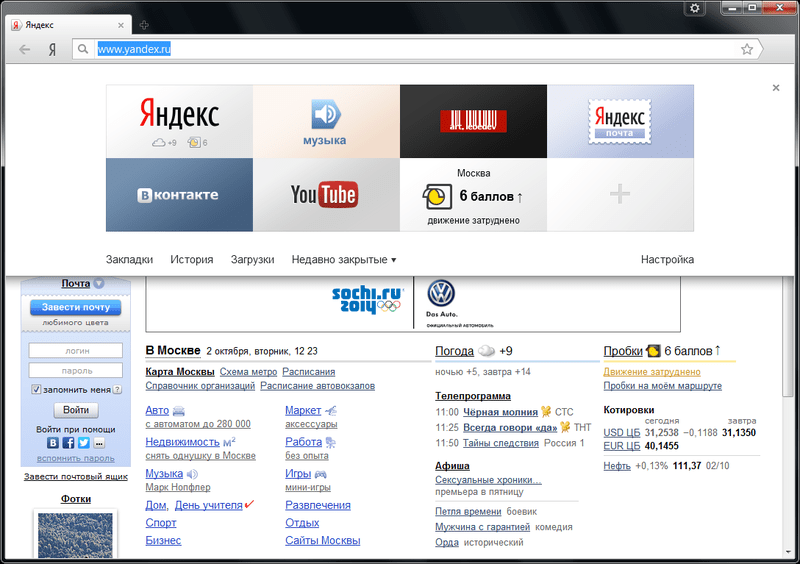Open История in the tableau menu
Image resolution: width=800 pixels, height=564 pixels.
[x=192, y=259]
